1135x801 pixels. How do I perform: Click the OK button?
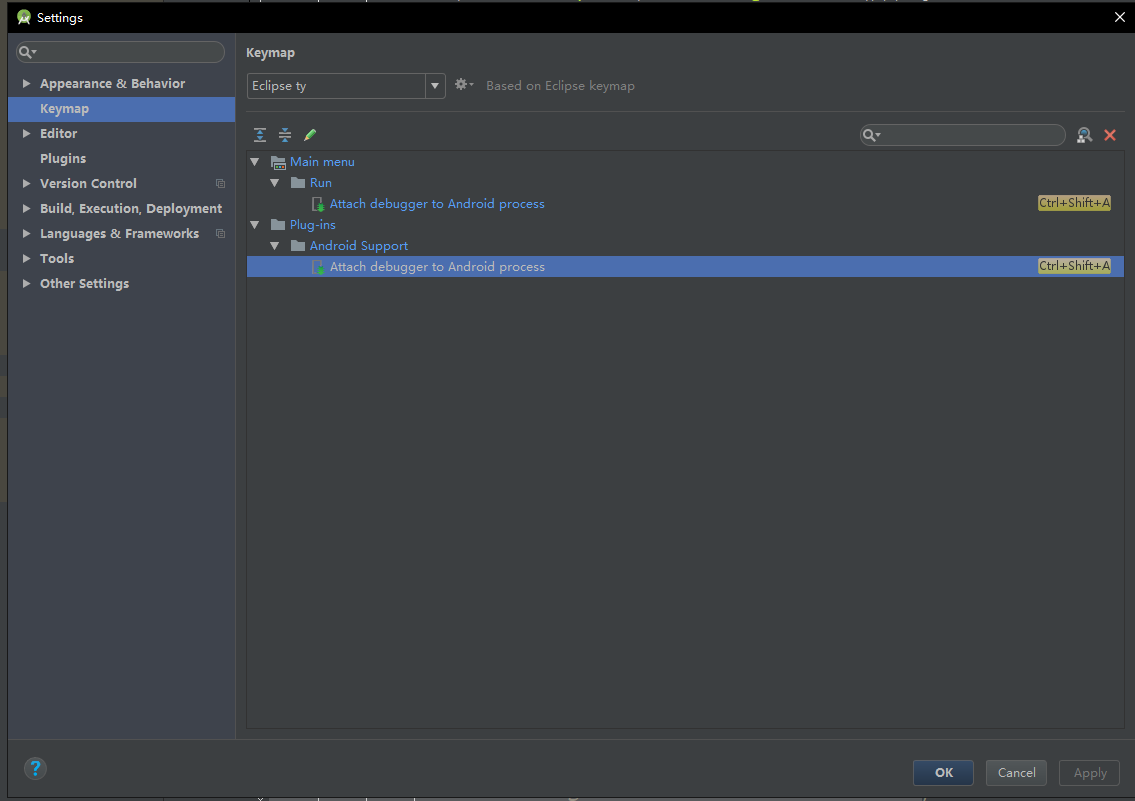click(943, 773)
